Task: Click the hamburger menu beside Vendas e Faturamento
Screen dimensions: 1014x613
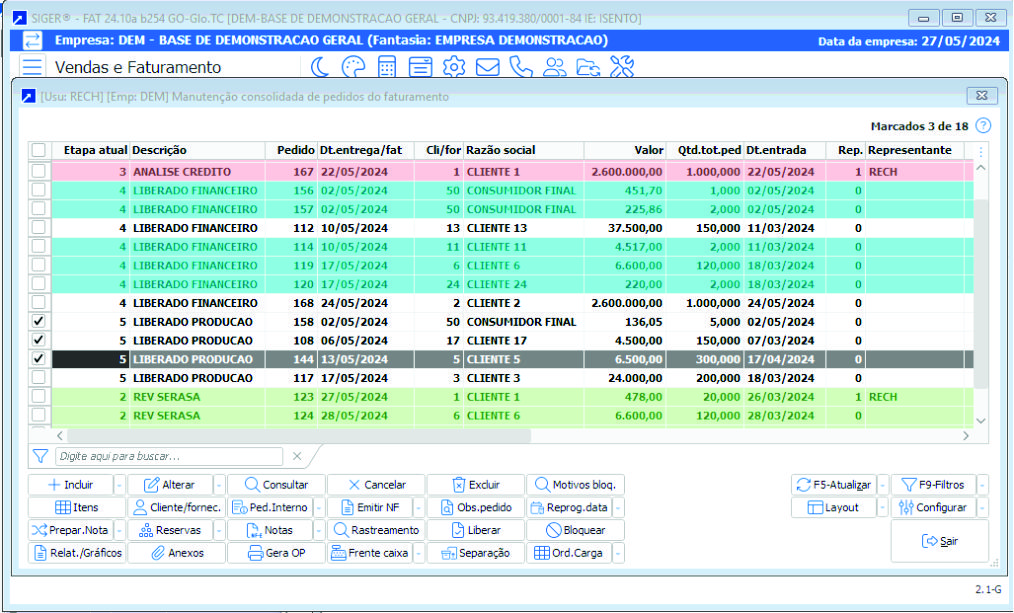Action: (33, 67)
